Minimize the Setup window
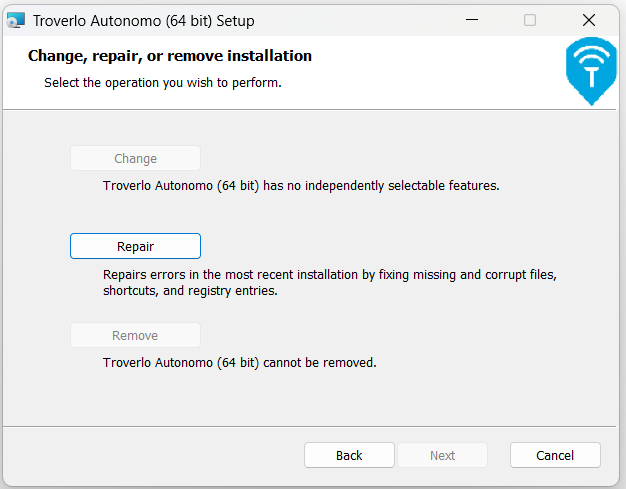626x489 pixels. [472, 20]
